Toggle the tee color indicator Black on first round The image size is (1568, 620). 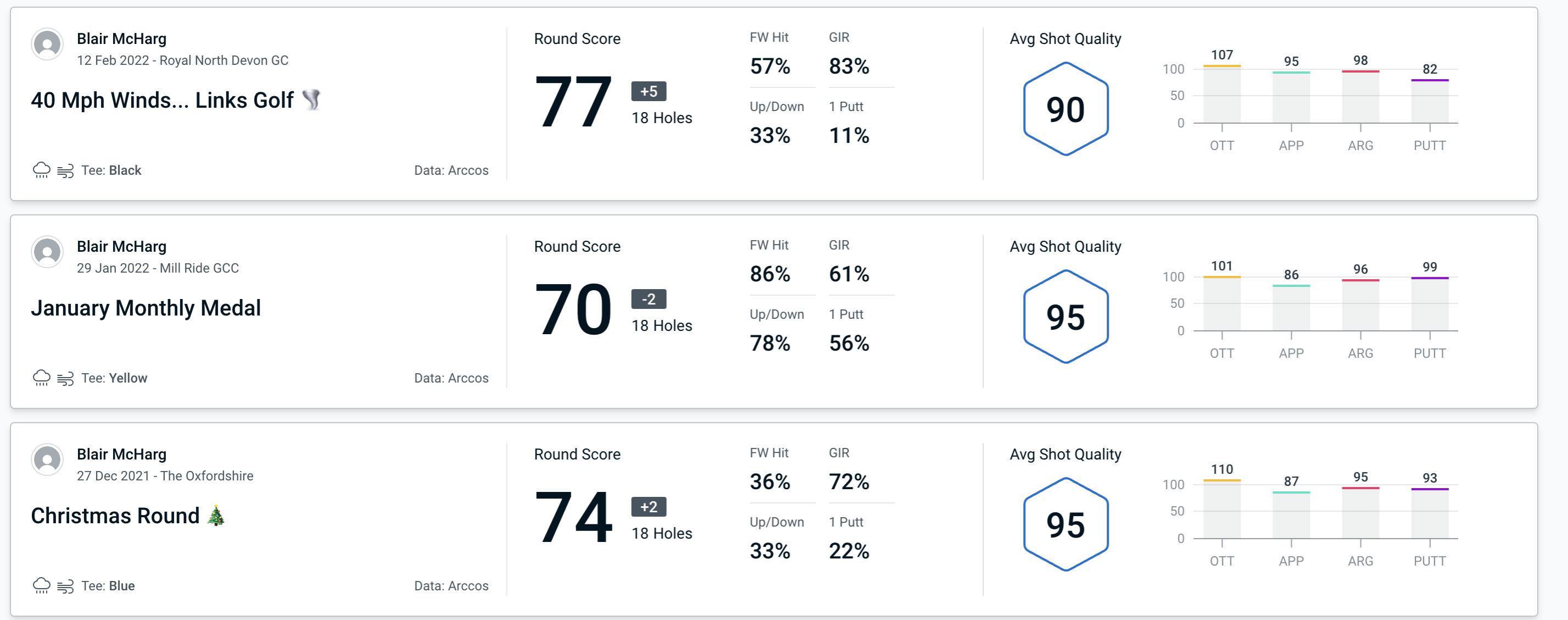pos(130,169)
